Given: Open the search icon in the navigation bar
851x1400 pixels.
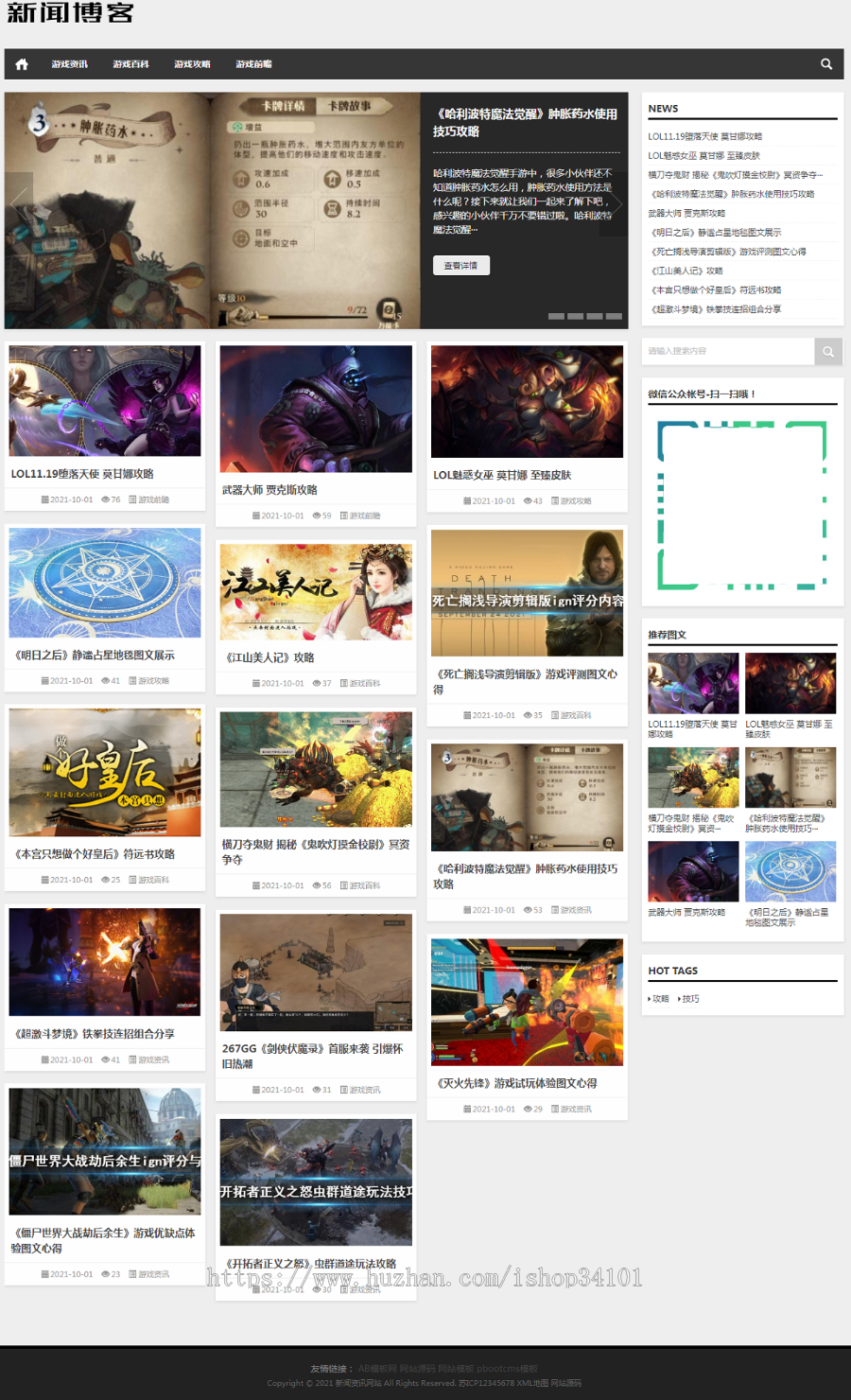Looking at the screenshot, I should (x=826, y=64).
